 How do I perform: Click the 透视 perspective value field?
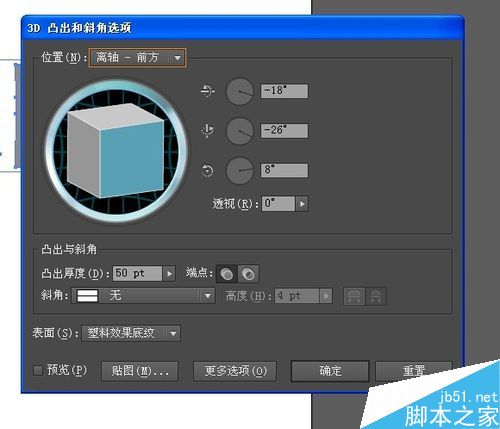[x=278, y=204]
